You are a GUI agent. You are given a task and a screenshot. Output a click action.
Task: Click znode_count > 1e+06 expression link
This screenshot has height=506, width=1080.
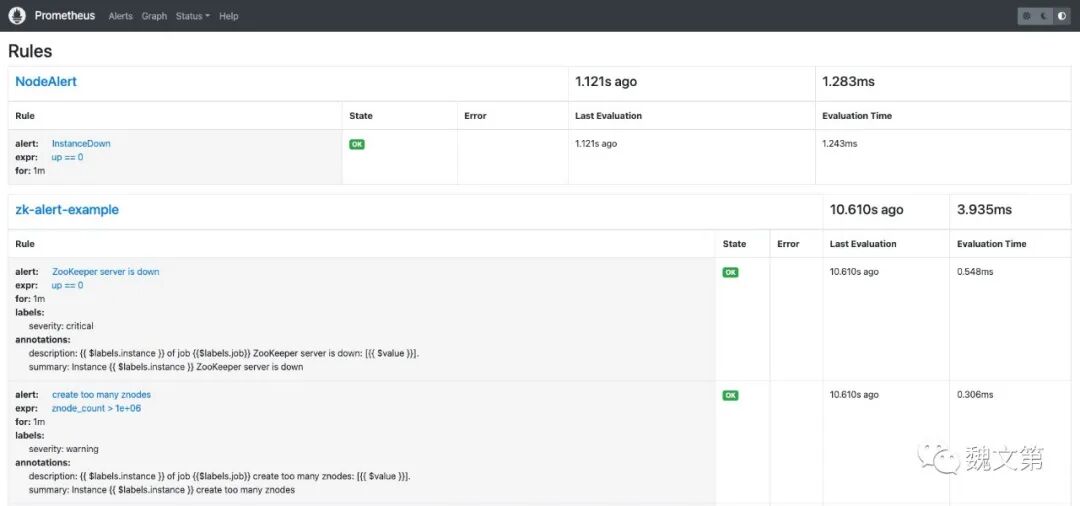96,408
